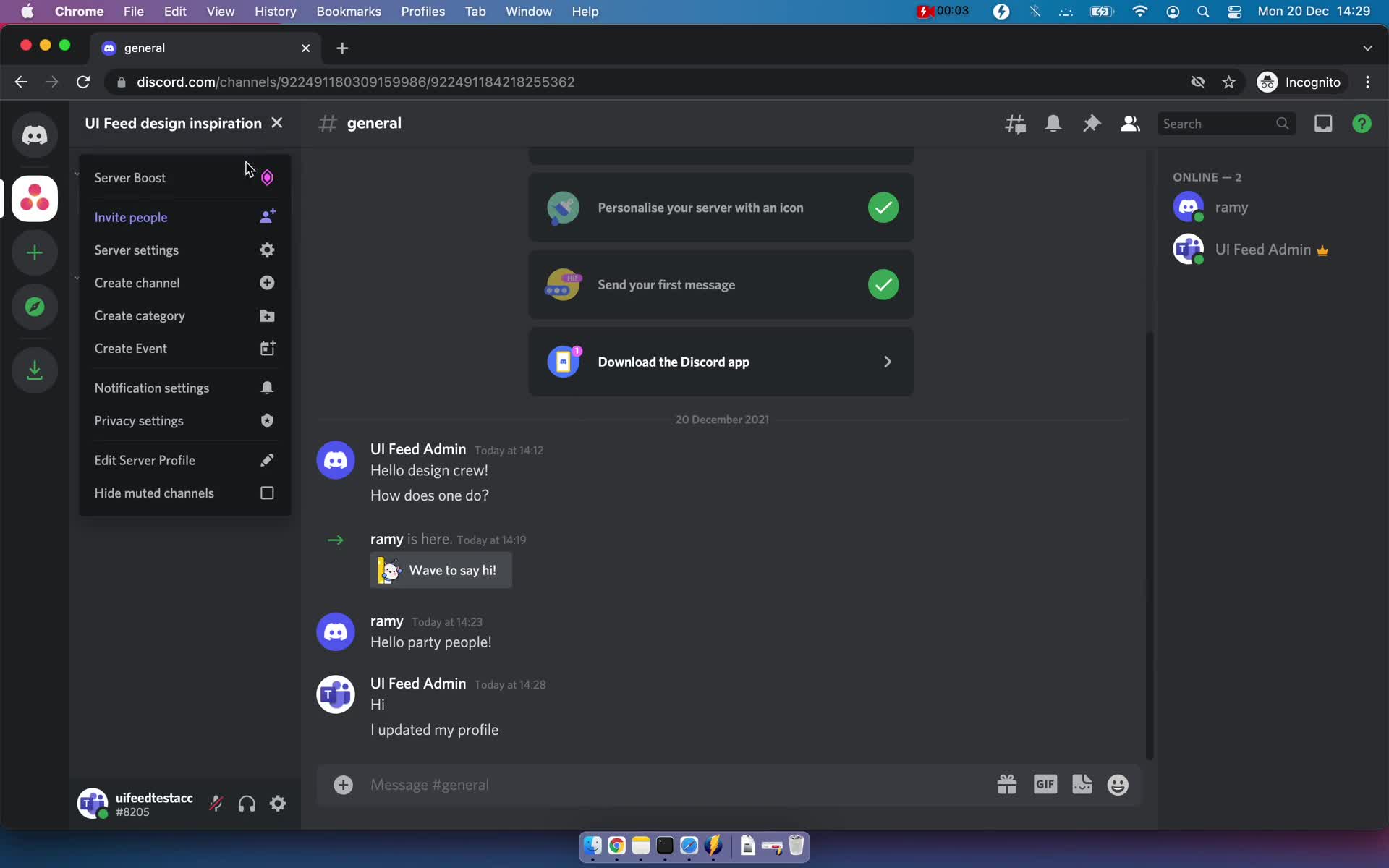The height and width of the screenshot is (868, 1389).
Task: Open GIF picker
Action: pyautogui.click(x=1045, y=785)
